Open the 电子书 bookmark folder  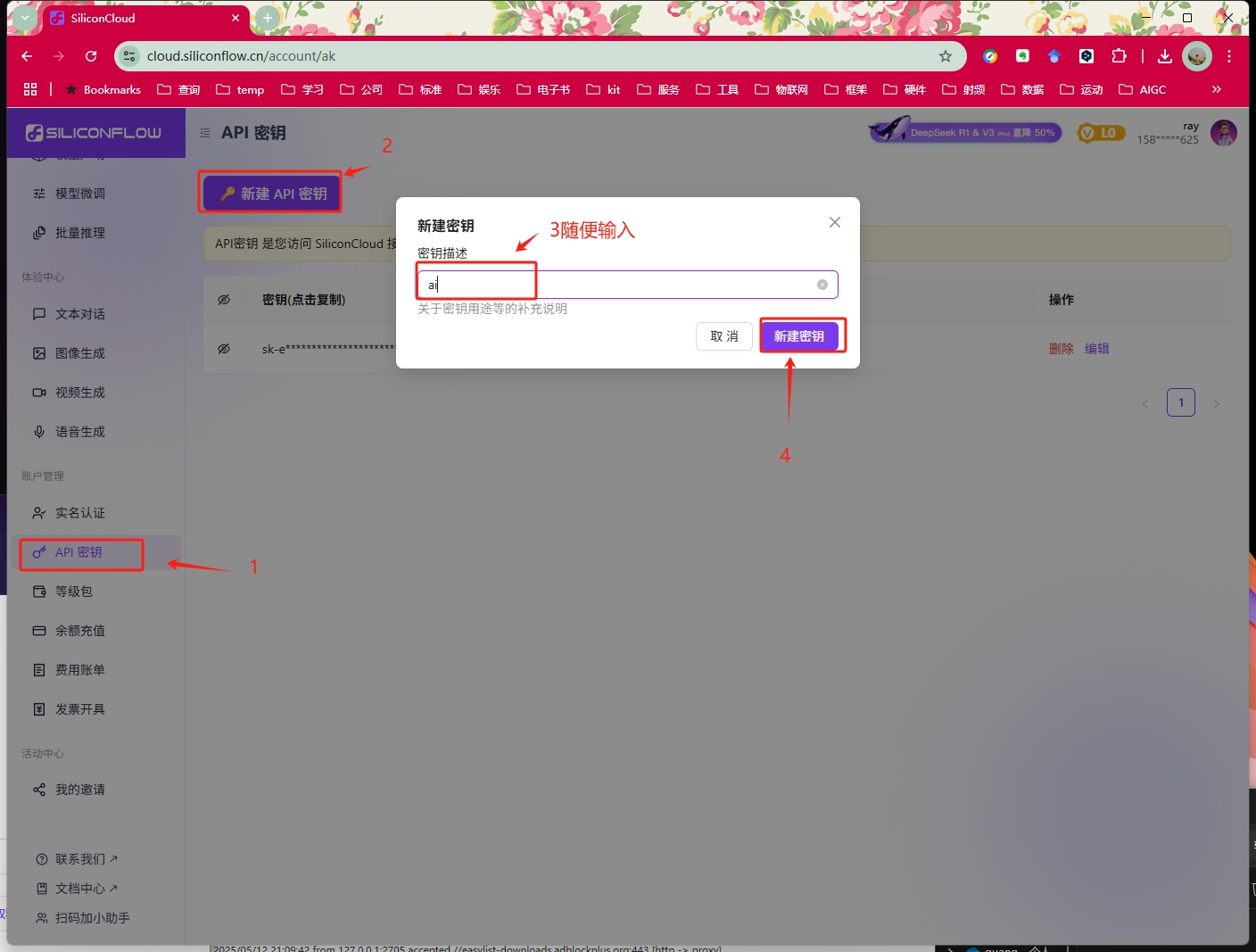coord(543,89)
